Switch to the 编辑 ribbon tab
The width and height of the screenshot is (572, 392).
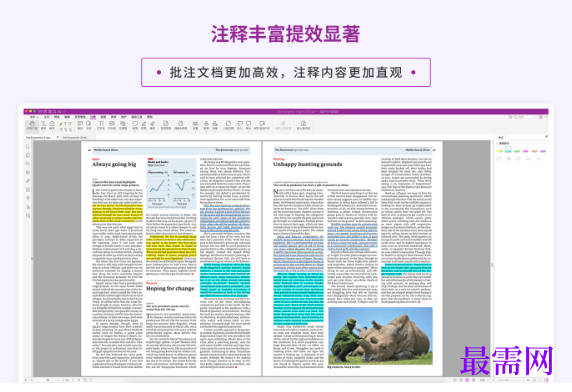coord(67,117)
